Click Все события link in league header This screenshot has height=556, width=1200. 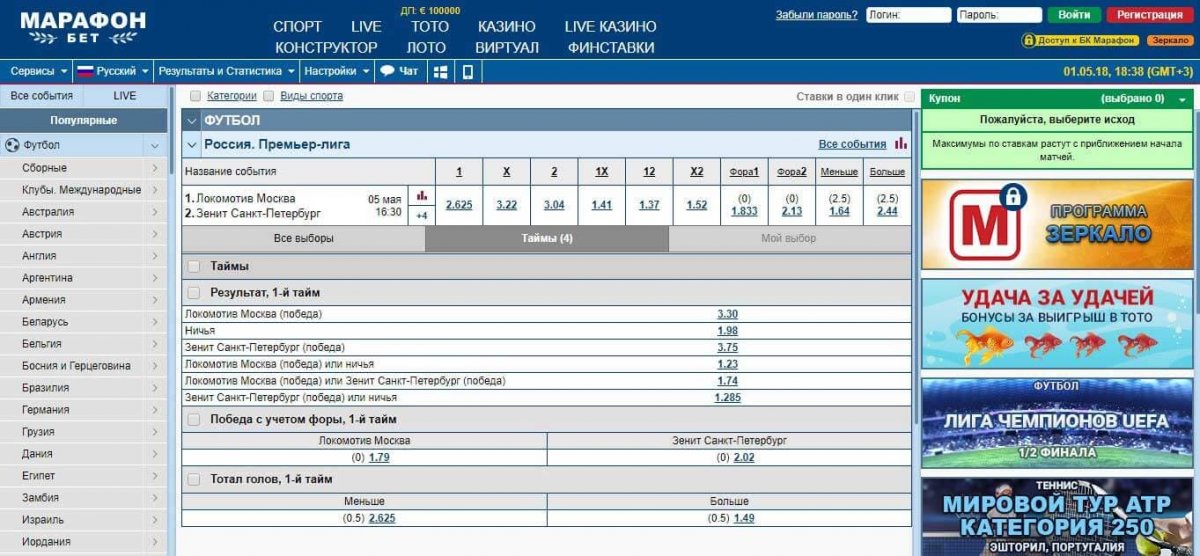coord(852,144)
